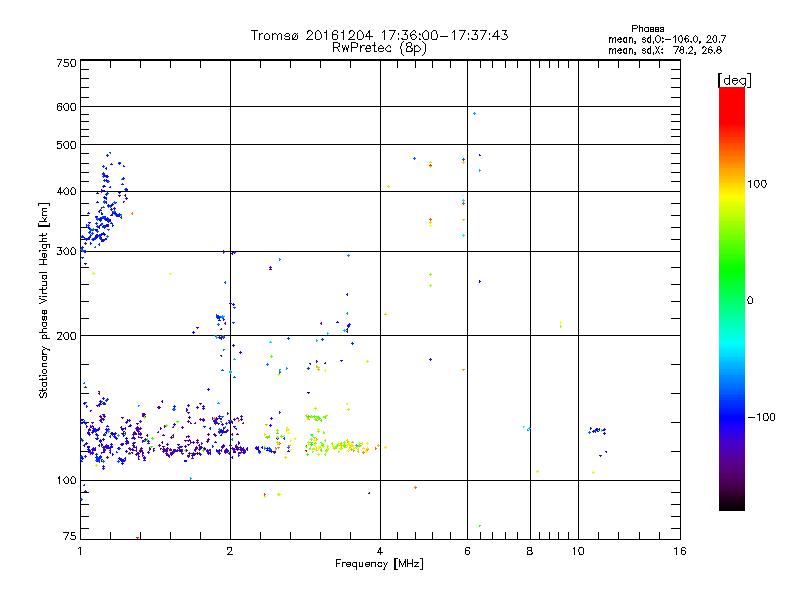The height and width of the screenshot is (600, 800).
Task: Click the y-axis tick label '75'
Action: click(x=70, y=536)
